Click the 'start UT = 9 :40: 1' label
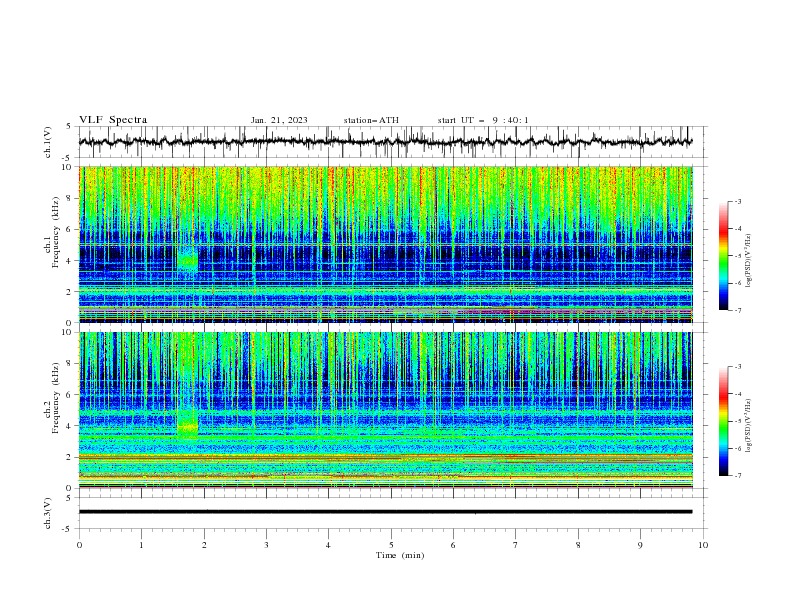Screen dimensions: 792x612 (x=483, y=120)
